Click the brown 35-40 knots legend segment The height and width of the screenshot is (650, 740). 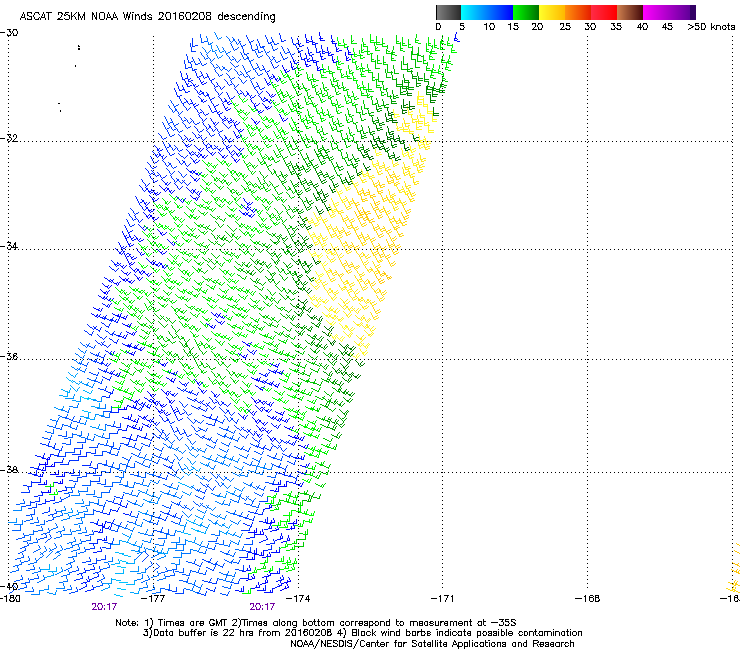[630, 12]
